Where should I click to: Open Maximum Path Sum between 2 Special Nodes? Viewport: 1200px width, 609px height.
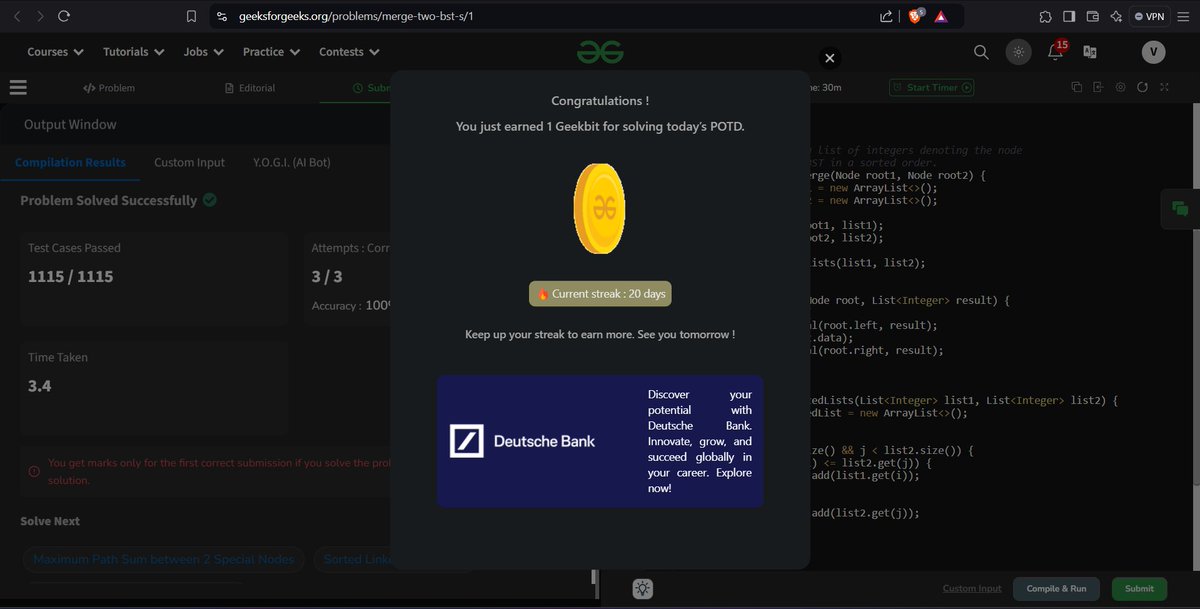pyautogui.click(x=164, y=559)
